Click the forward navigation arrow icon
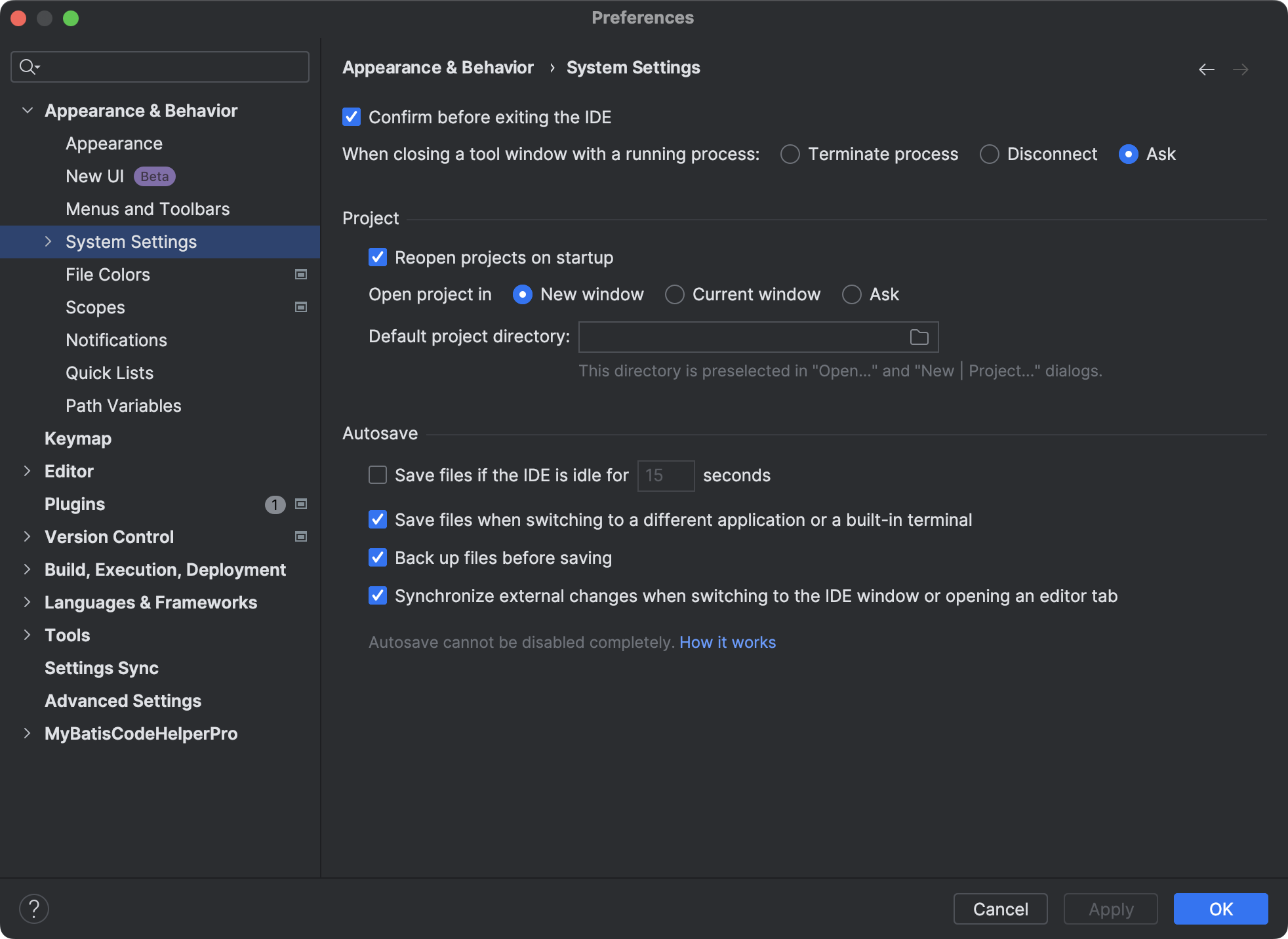This screenshot has height=939, width=1288. 1240,70
